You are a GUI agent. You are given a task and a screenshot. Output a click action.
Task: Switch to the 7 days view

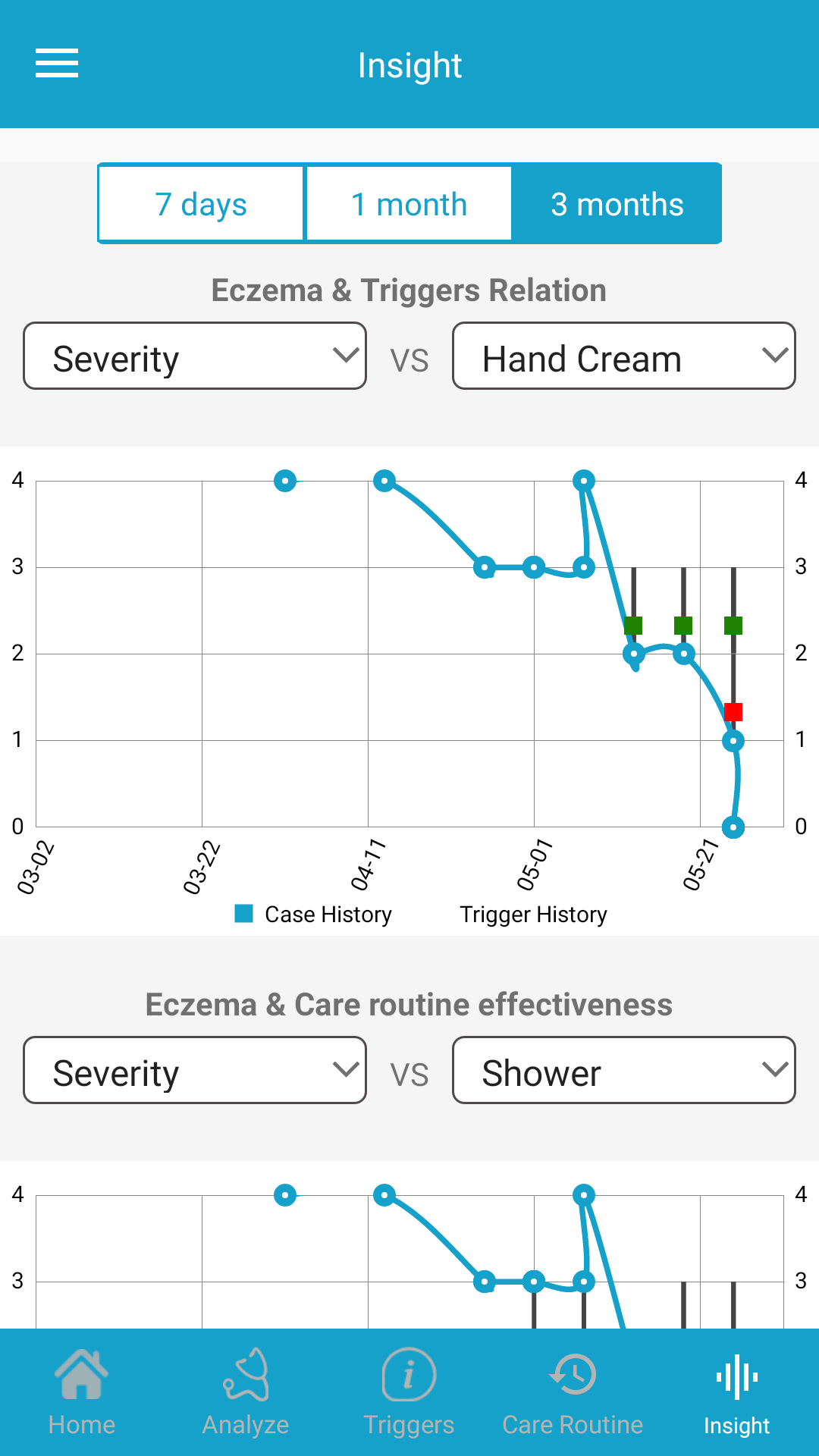point(201,202)
